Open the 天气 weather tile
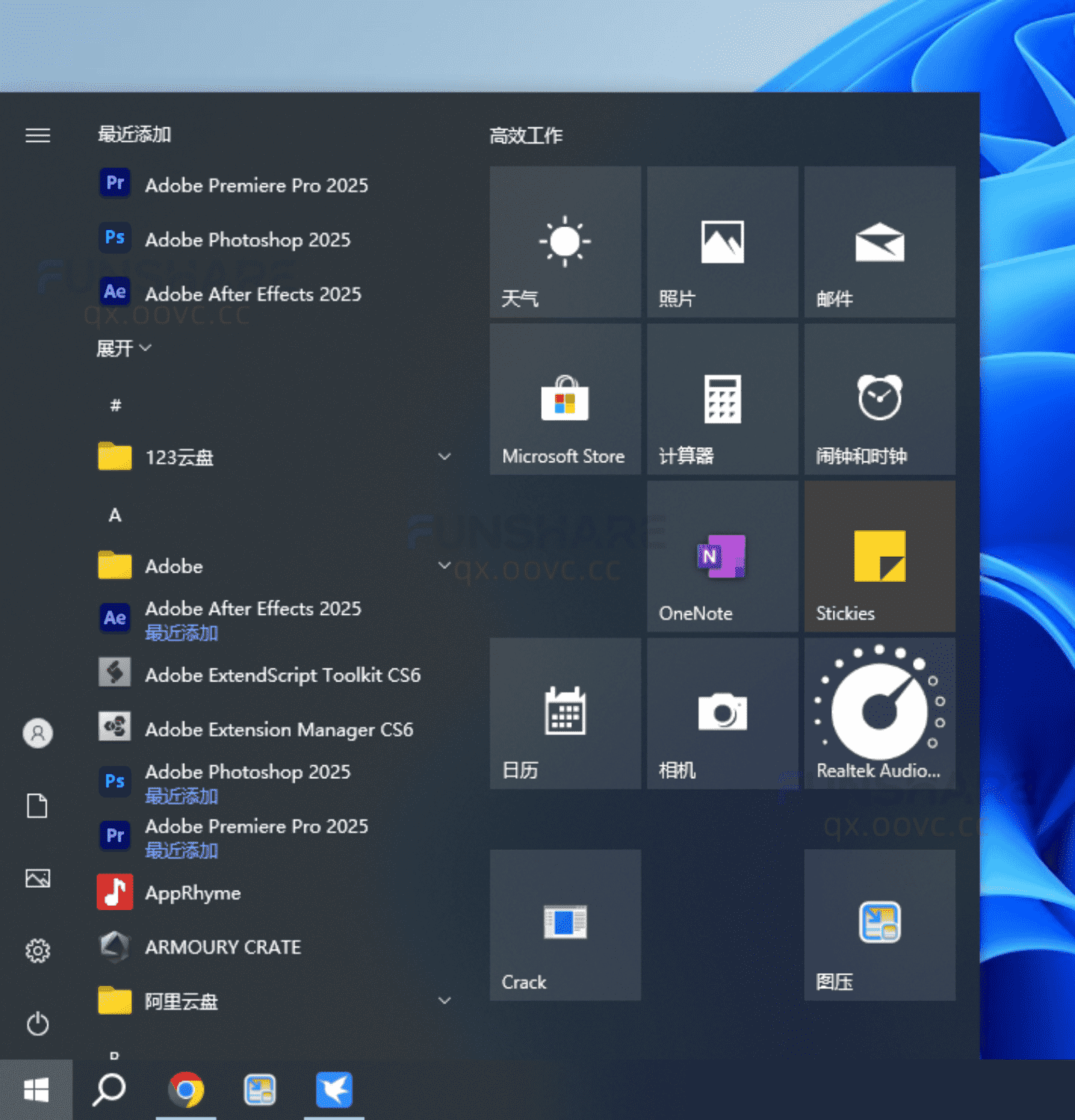 coord(565,242)
